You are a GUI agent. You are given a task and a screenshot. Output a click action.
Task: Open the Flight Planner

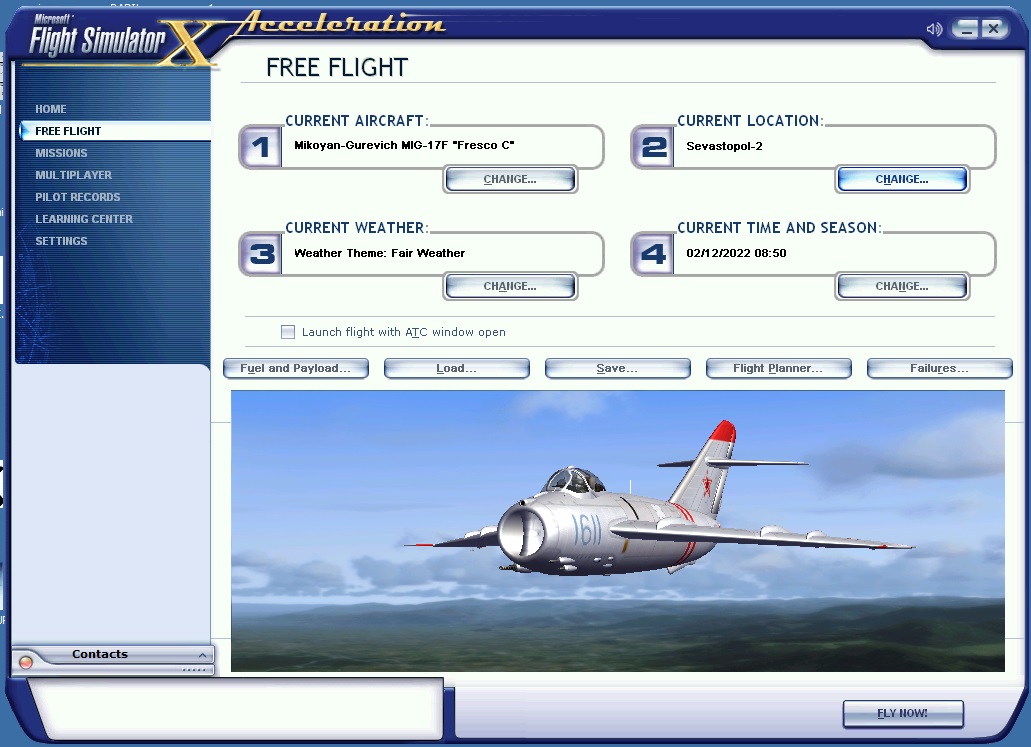[779, 368]
